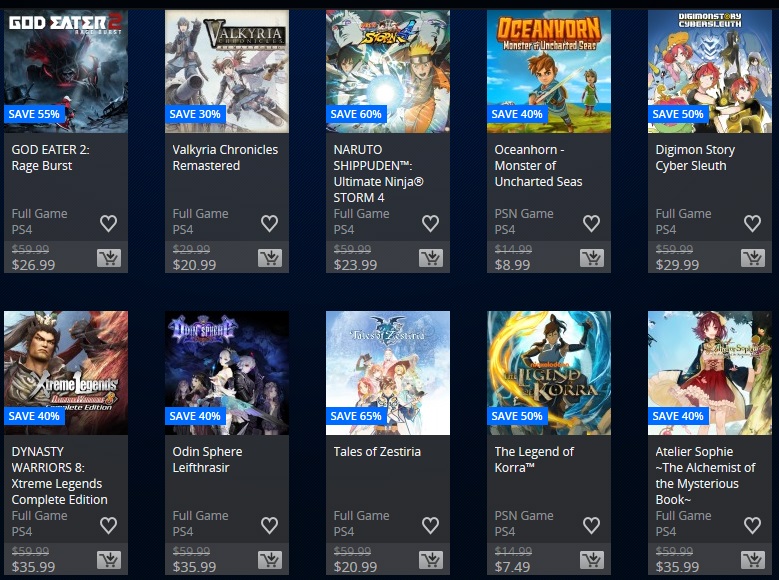Toggle wishlist heart for Digimon Story Cyber Sleuth

pyautogui.click(x=752, y=224)
